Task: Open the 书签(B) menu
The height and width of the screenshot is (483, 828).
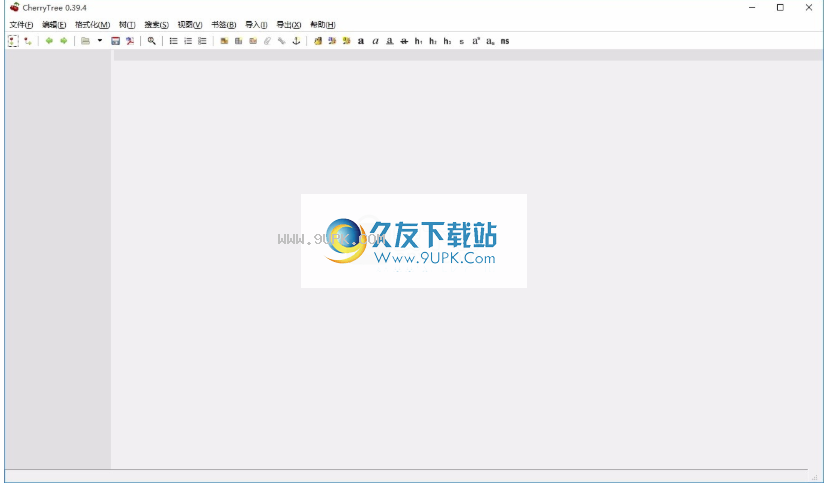Action: tap(223, 25)
